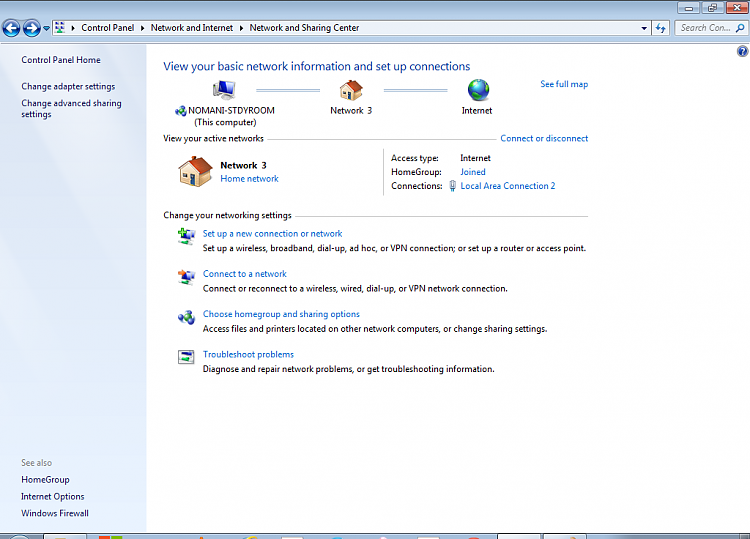Refresh the page with the refresh button
The height and width of the screenshot is (539, 750).
[x=661, y=28]
